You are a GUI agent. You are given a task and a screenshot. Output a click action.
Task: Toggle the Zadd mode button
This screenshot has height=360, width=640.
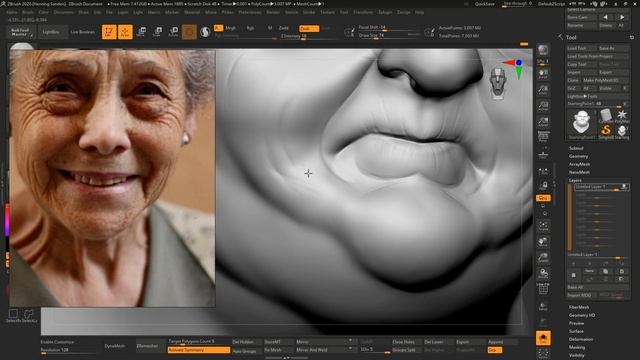point(283,28)
